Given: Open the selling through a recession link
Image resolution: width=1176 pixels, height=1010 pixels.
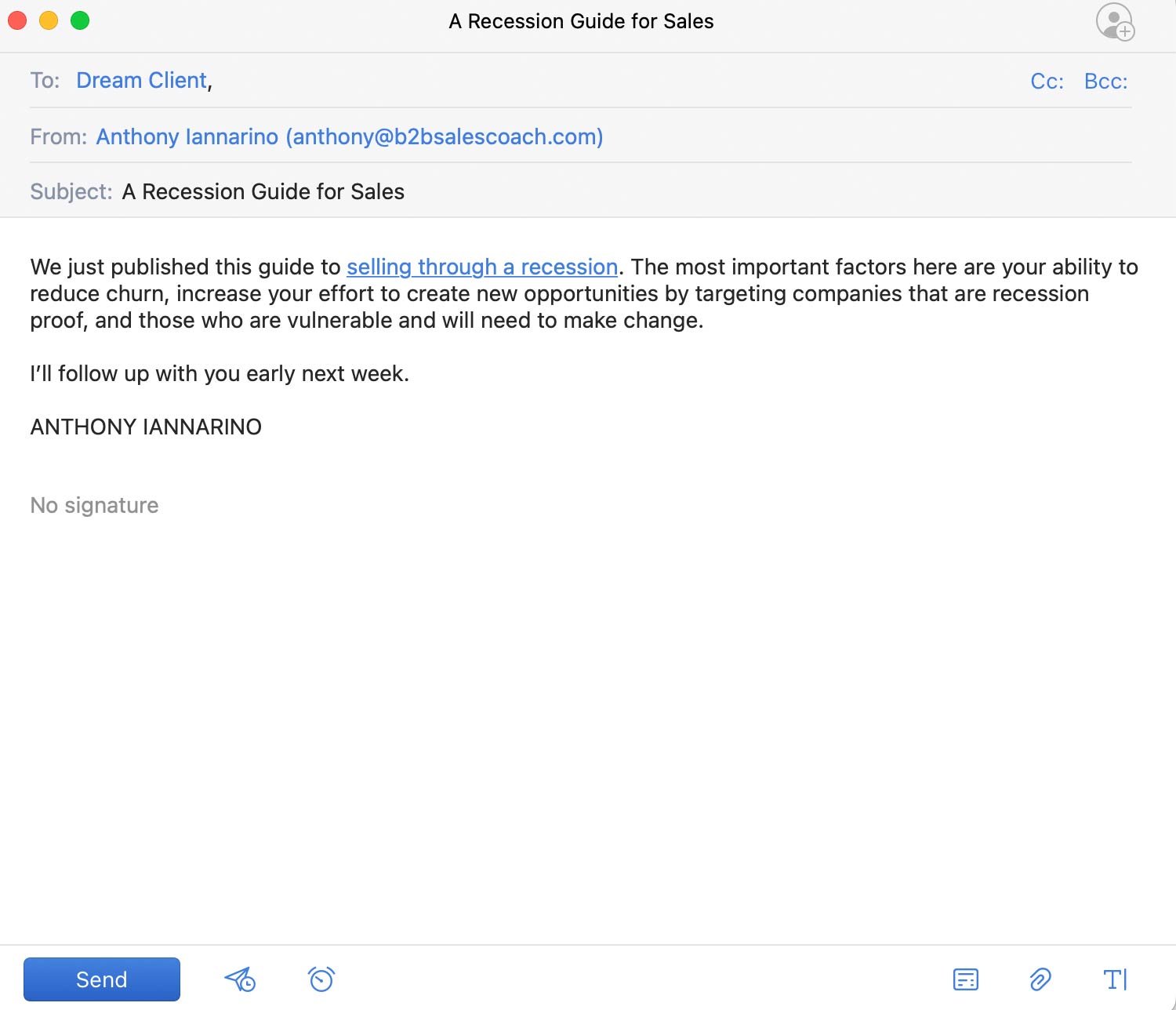Looking at the screenshot, I should [x=481, y=267].
